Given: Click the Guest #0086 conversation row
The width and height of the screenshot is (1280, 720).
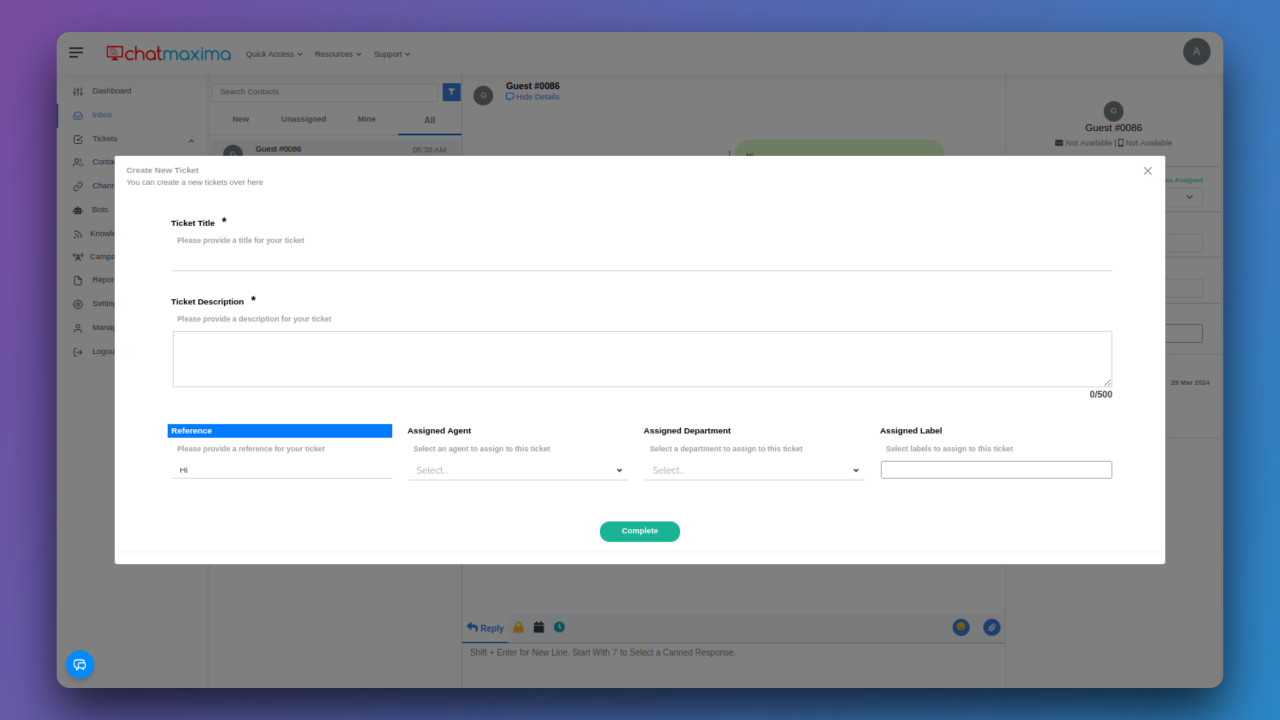Looking at the screenshot, I should tap(336, 150).
